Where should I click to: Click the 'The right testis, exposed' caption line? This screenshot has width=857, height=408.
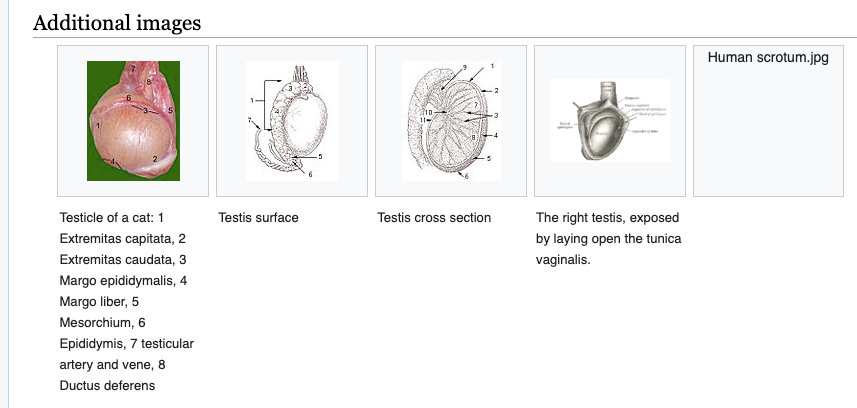point(608,218)
